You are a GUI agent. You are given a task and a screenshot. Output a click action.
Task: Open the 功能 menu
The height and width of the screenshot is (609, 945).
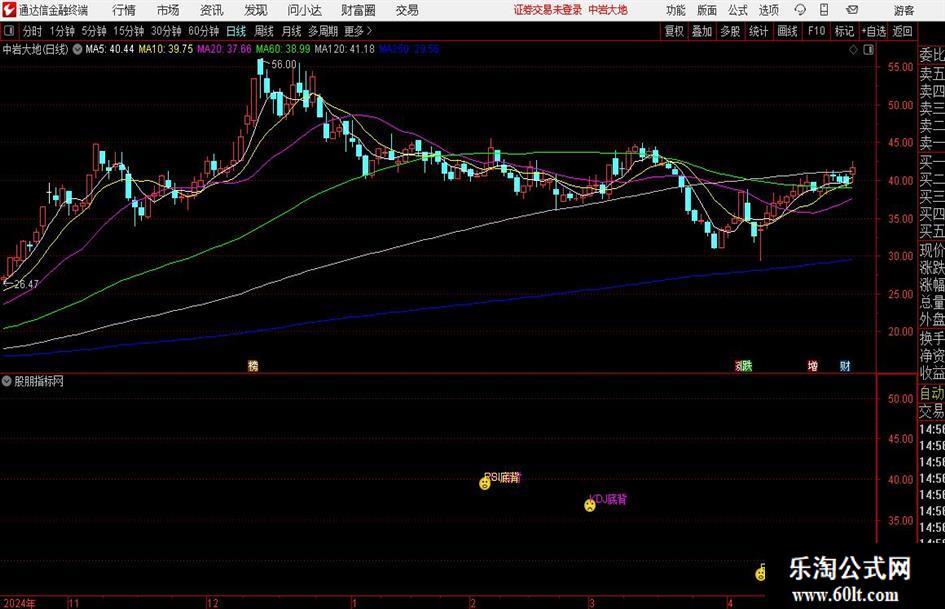point(676,10)
